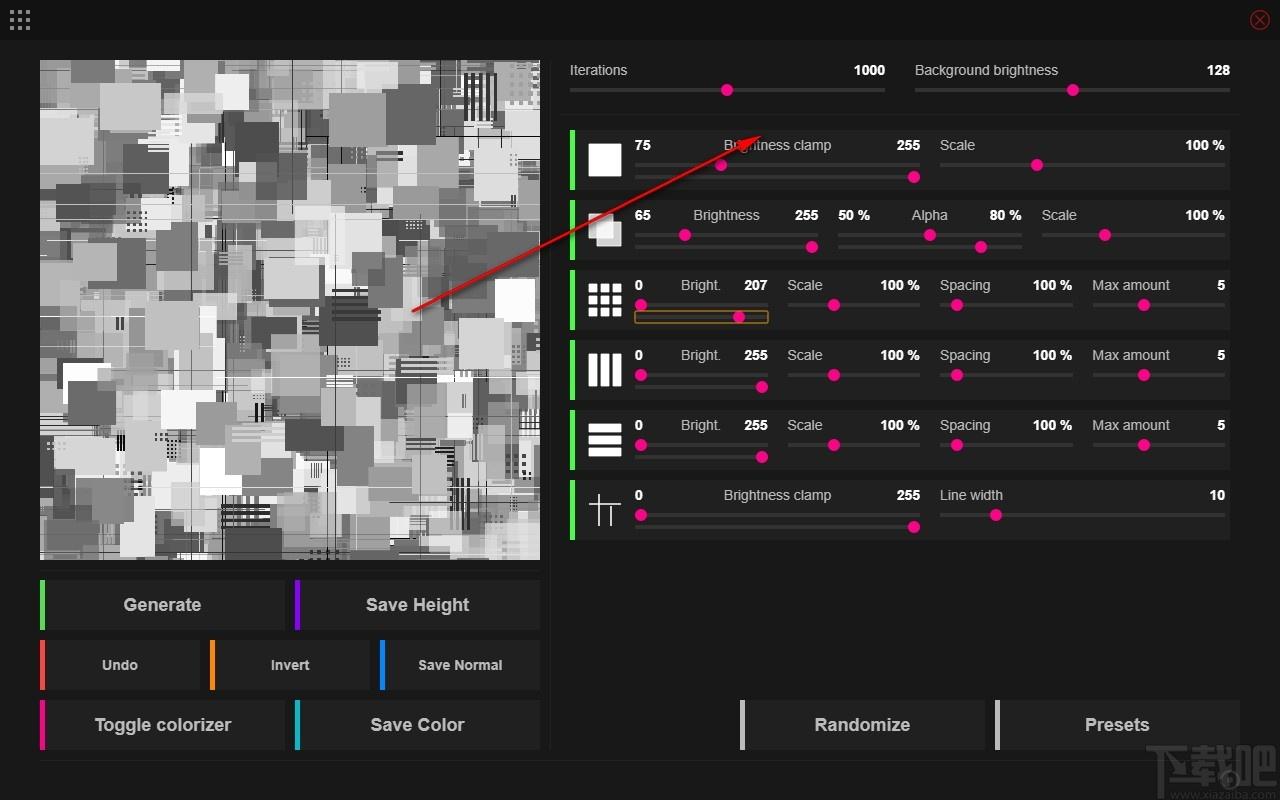
Task: Click the Toggle colorizer button
Action: (x=162, y=725)
